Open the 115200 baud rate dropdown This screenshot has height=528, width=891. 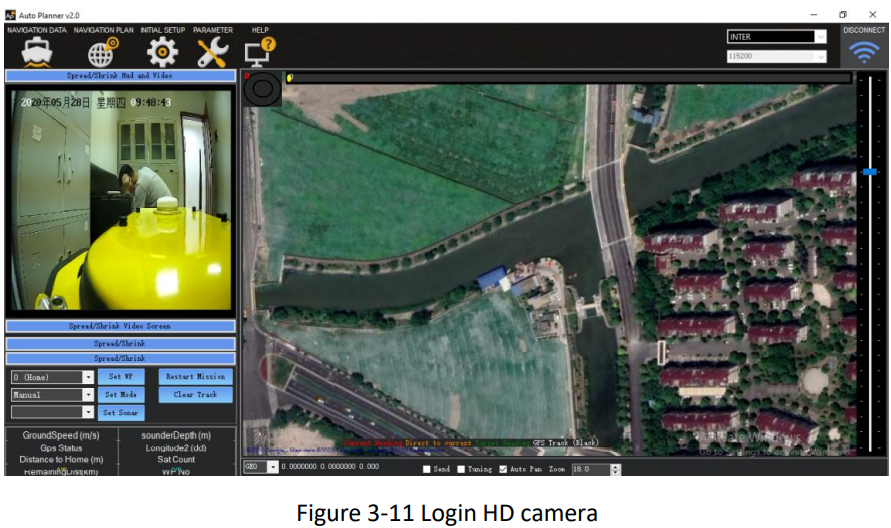click(821, 56)
